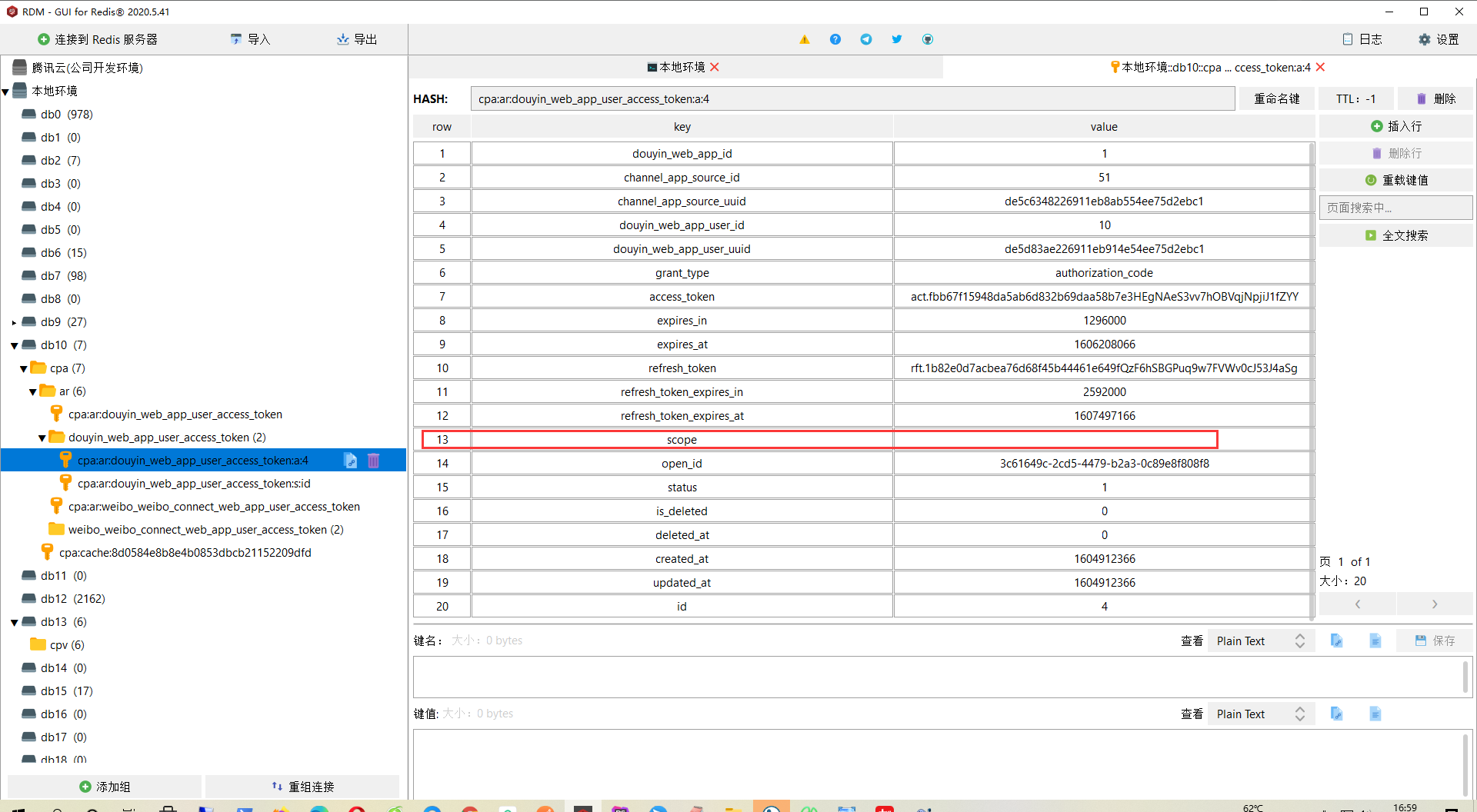Image resolution: width=1477 pixels, height=812 pixels.
Task: Click the 插入行 insert row button
Action: [x=1396, y=126]
